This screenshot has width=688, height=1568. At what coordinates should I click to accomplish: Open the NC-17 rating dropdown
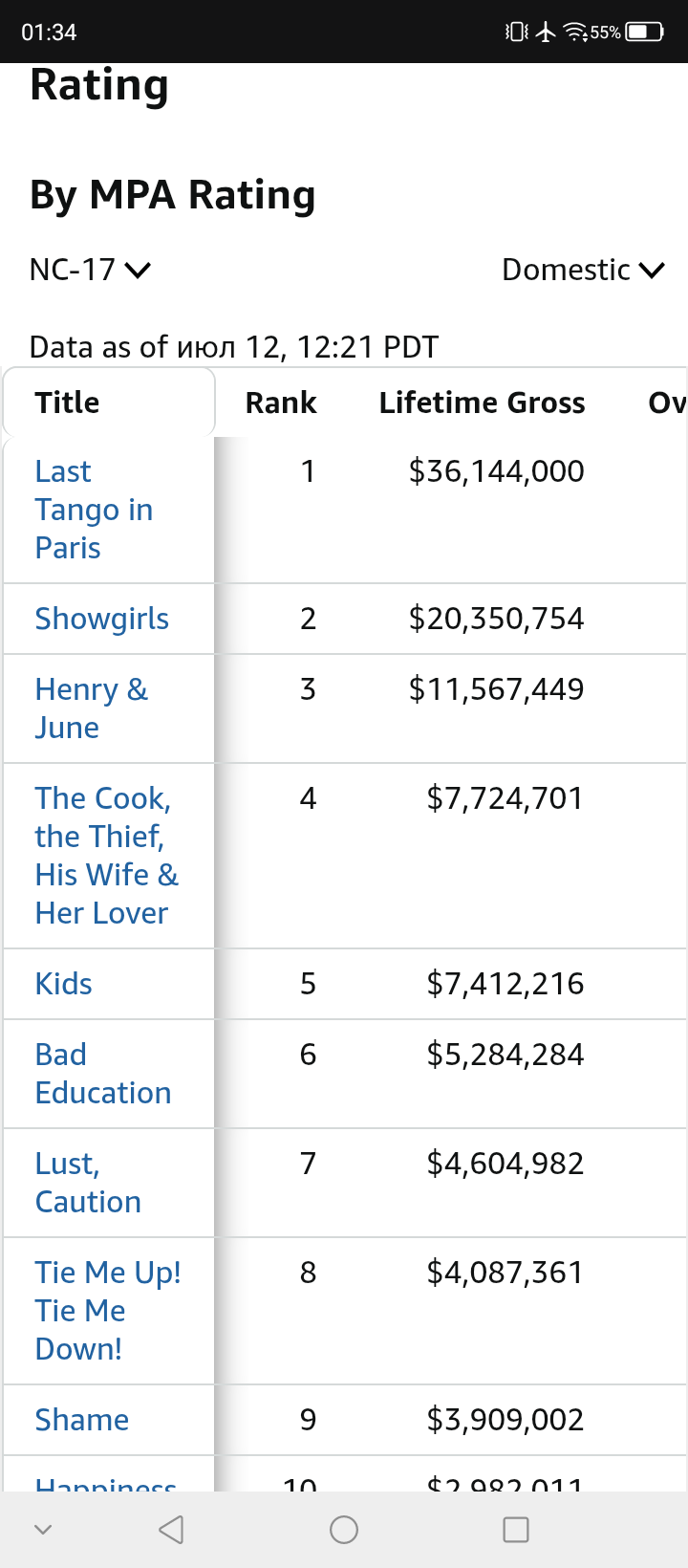coord(90,270)
